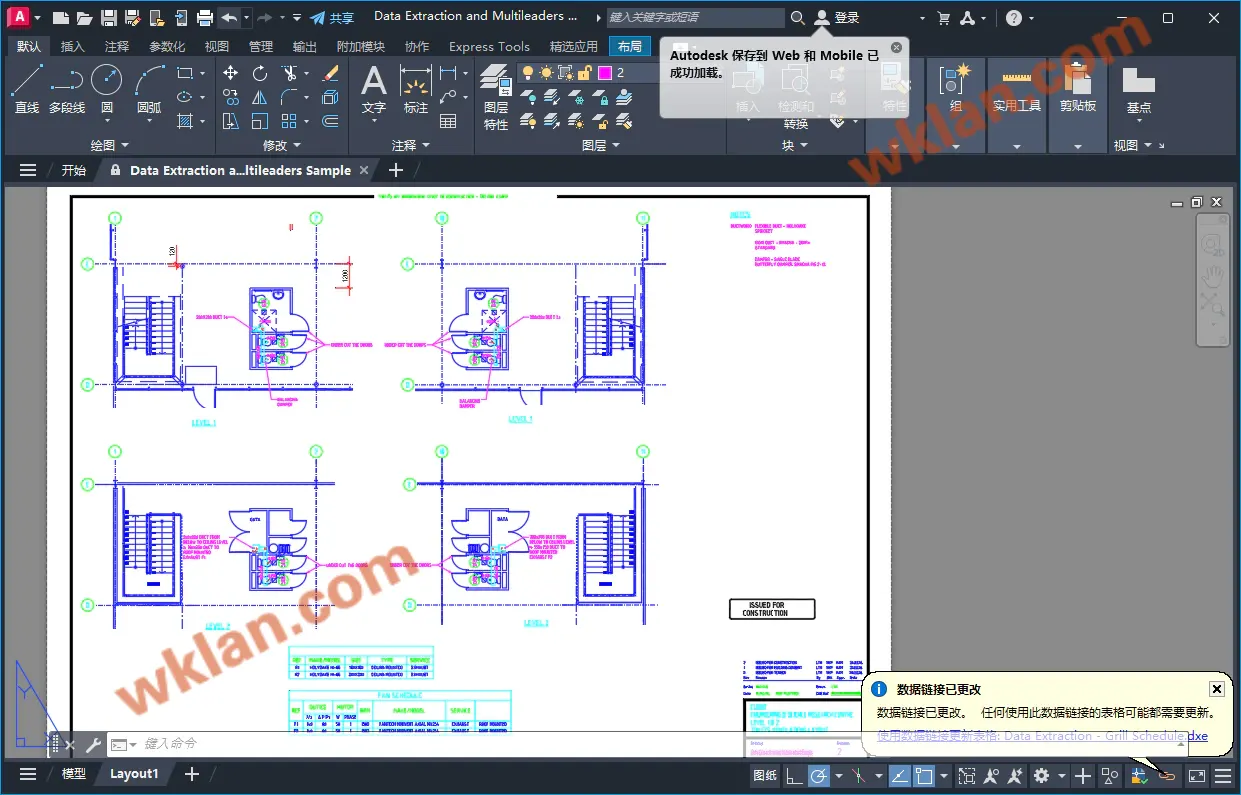Select the Stretch tool
This screenshot has height=795, width=1241.
(230, 121)
